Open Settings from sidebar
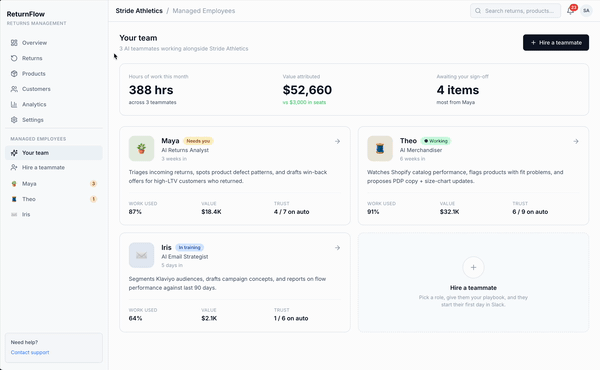Viewport: 600px width, 370px height. tap(54, 120)
